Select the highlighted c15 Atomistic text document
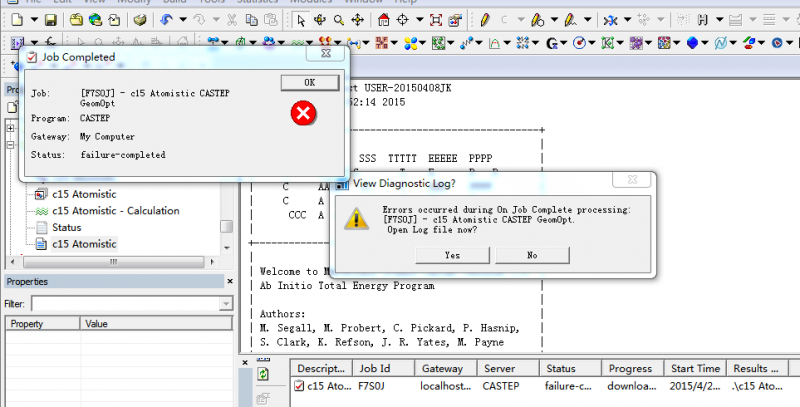The height and width of the screenshot is (407, 800). (x=84, y=244)
